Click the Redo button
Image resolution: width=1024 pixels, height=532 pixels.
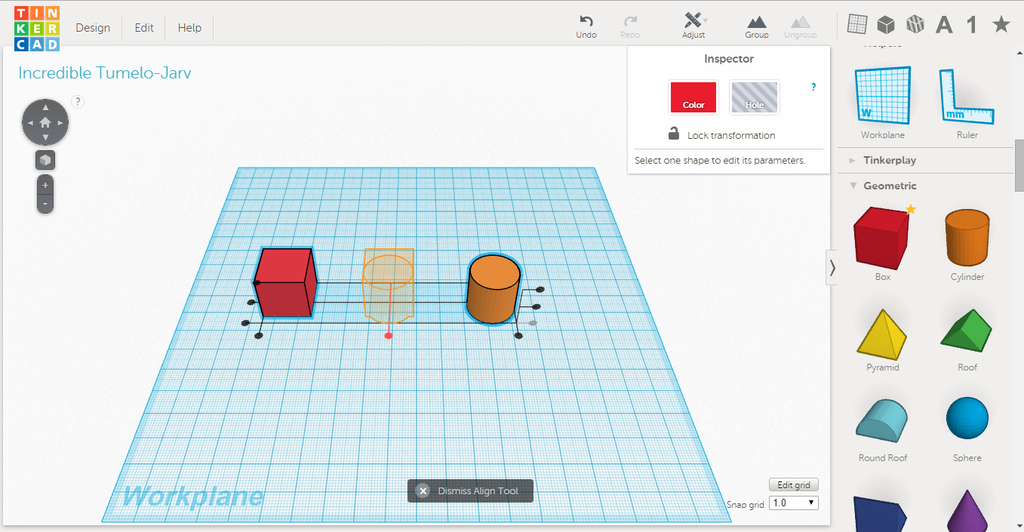[630, 26]
